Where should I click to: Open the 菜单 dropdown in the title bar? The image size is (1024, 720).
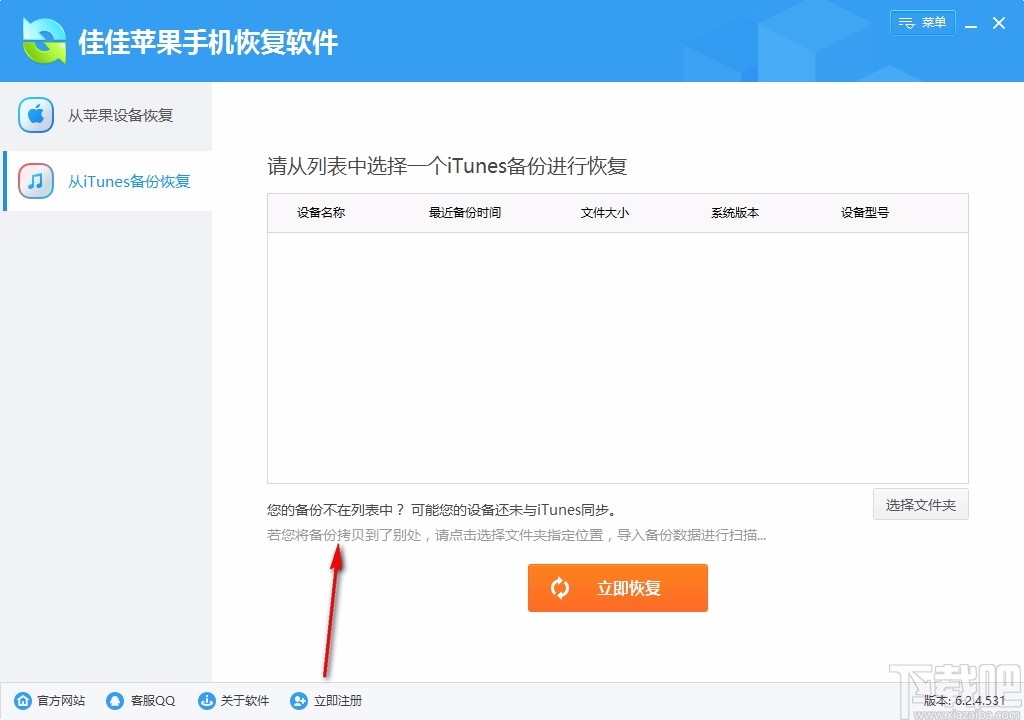click(x=923, y=22)
